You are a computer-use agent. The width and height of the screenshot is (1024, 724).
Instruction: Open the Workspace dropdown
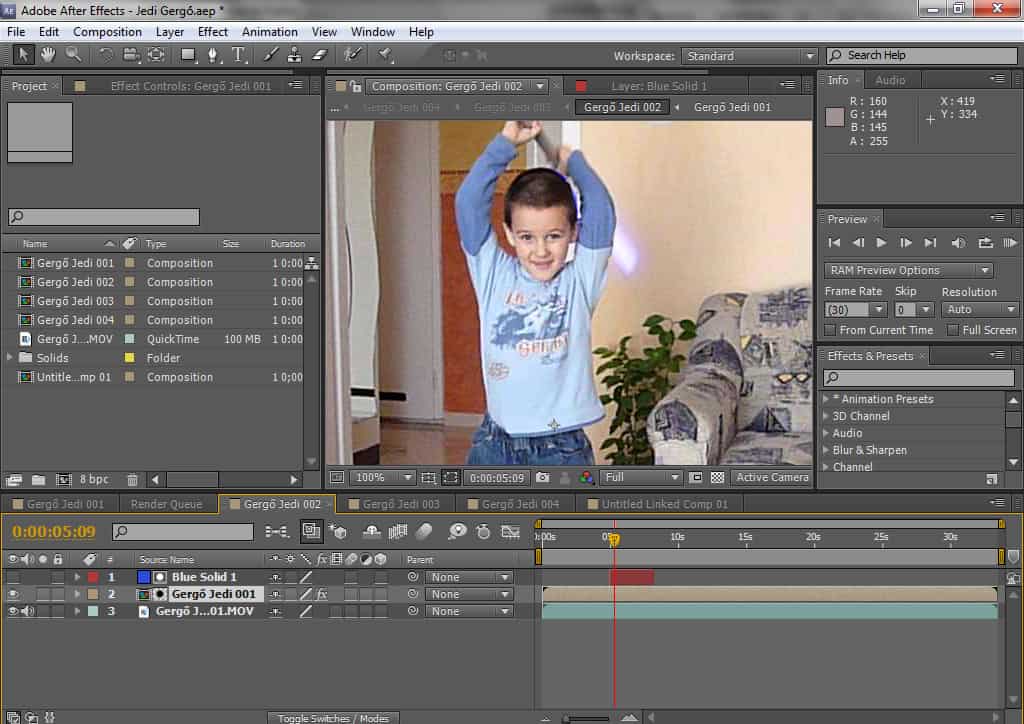(749, 56)
